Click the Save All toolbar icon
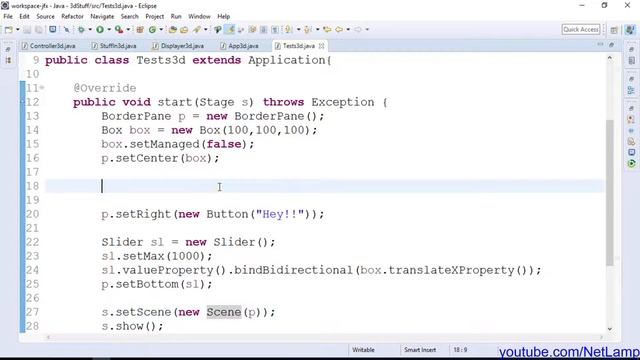640x360 pixels. [x=39, y=29]
